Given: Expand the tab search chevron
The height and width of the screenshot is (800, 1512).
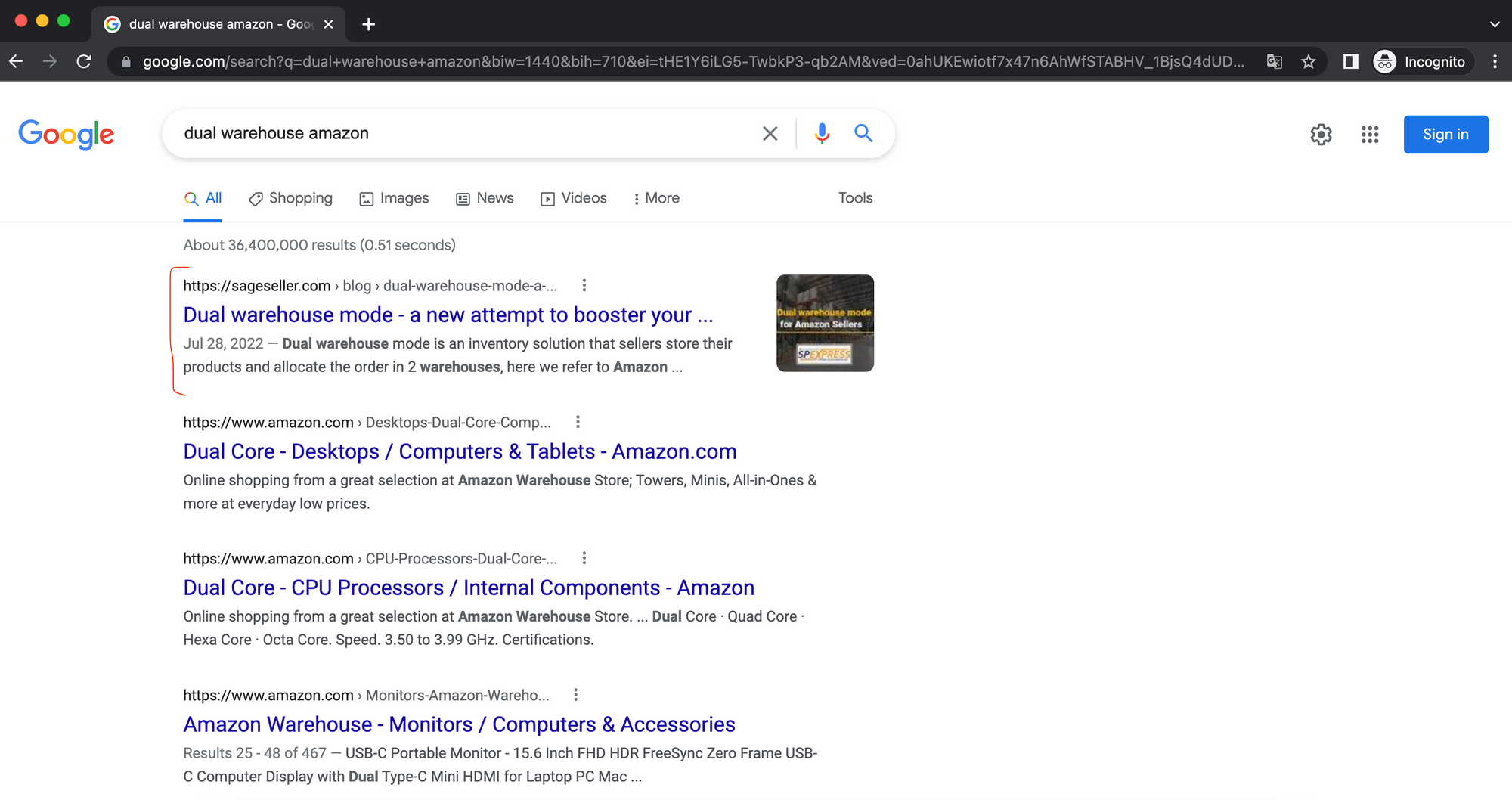Looking at the screenshot, I should pyautogui.click(x=1495, y=24).
